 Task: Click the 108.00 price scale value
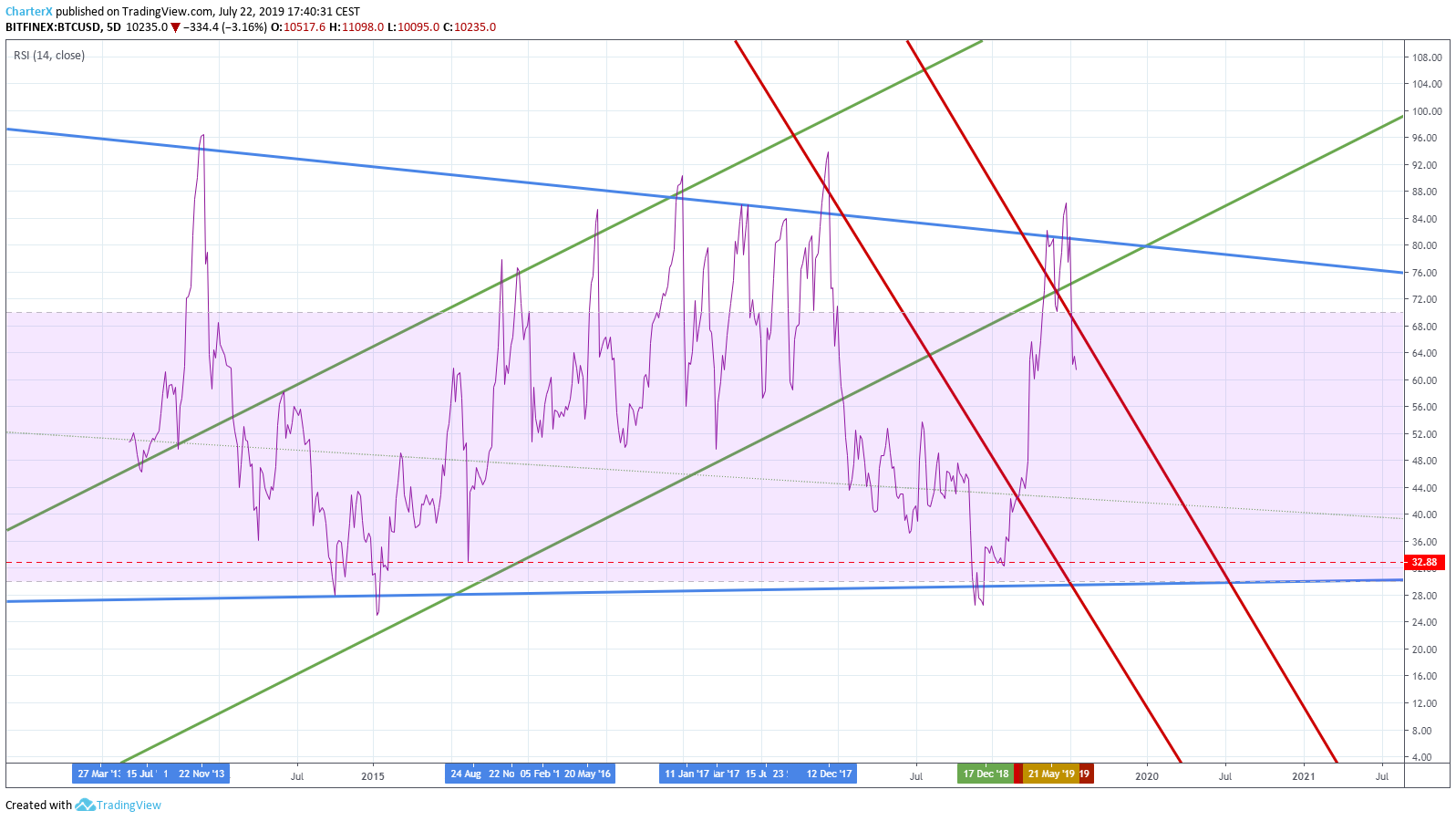tap(1427, 57)
